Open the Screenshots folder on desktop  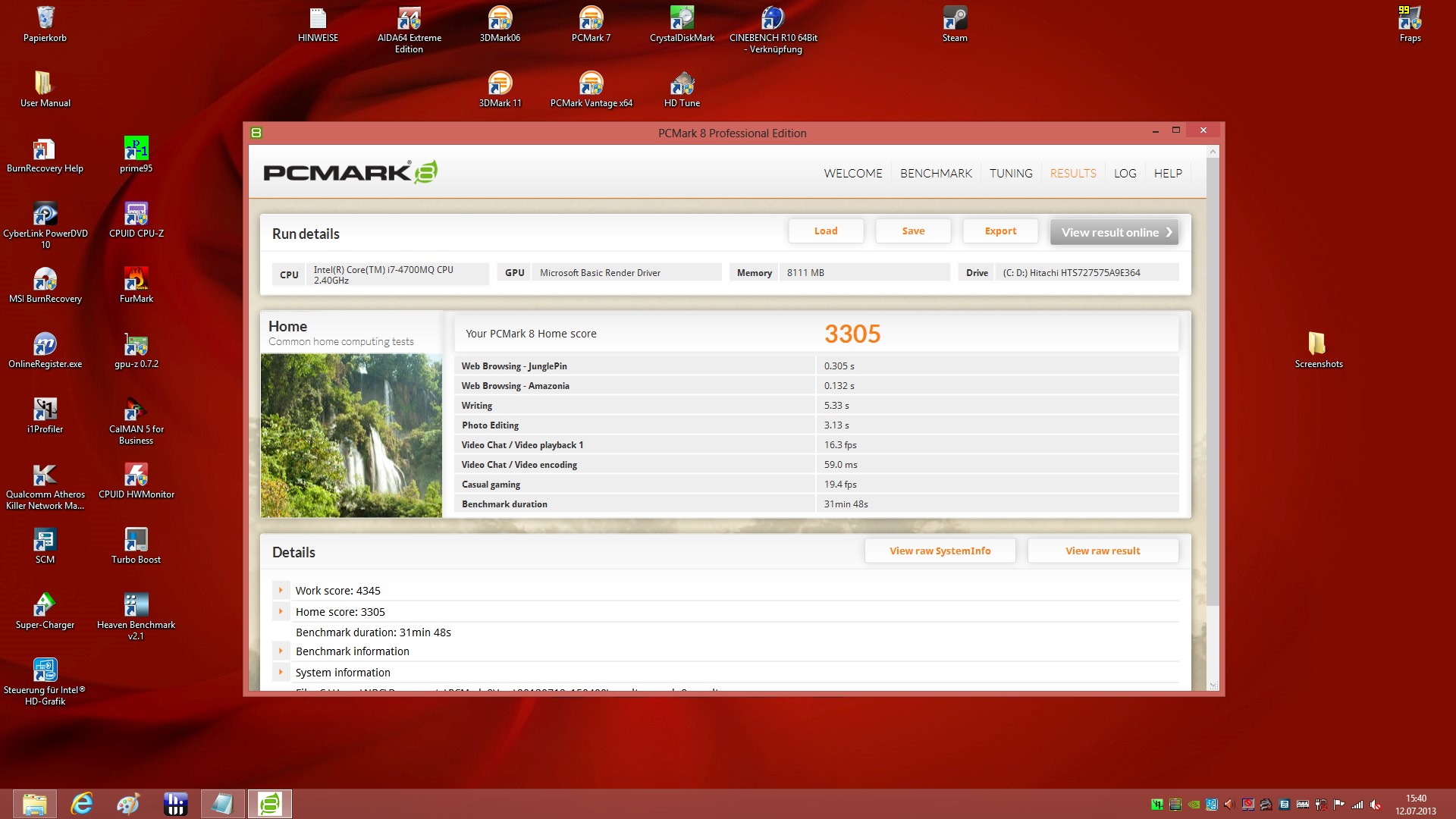tap(1319, 350)
